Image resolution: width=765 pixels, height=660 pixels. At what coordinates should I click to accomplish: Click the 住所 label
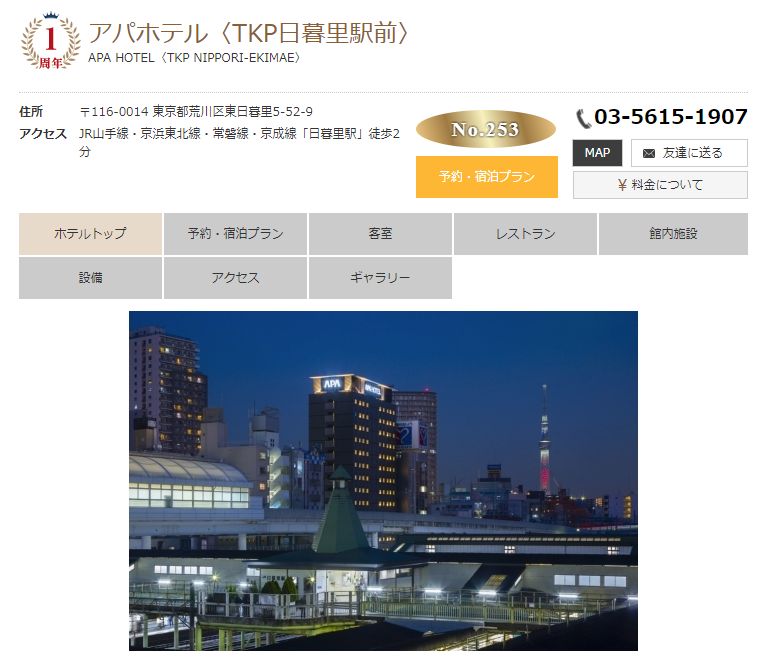(31, 112)
